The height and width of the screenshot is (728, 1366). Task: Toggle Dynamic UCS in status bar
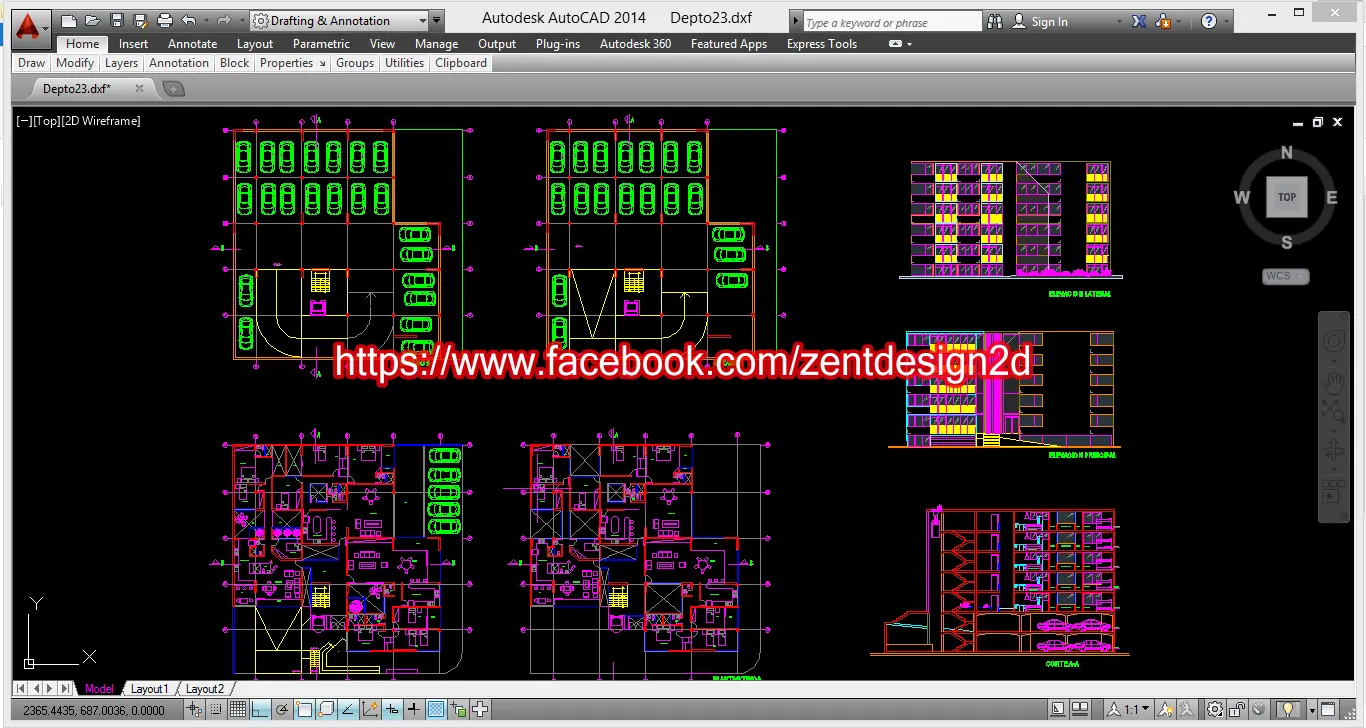click(x=371, y=710)
